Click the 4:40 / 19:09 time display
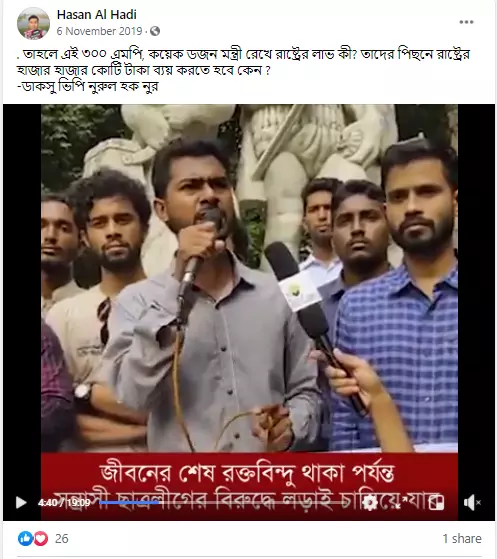 coord(64,503)
